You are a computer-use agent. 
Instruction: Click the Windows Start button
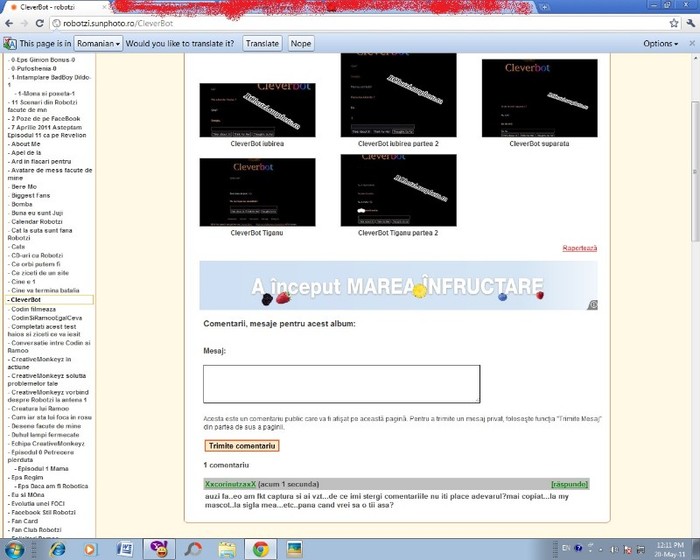coord(16,549)
